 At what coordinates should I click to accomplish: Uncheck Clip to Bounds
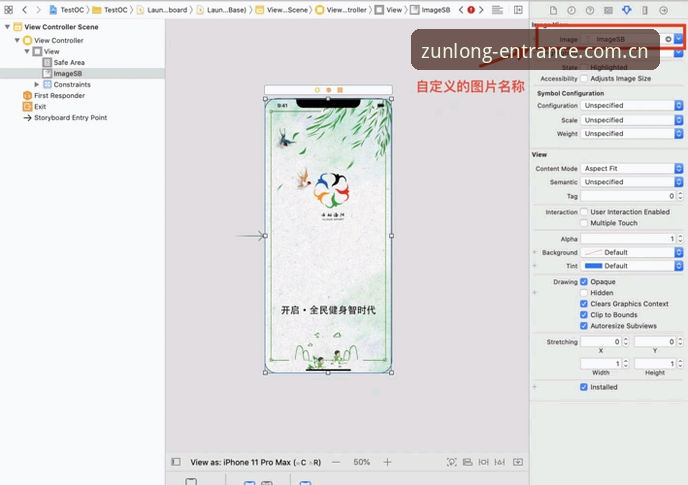(584, 315)
